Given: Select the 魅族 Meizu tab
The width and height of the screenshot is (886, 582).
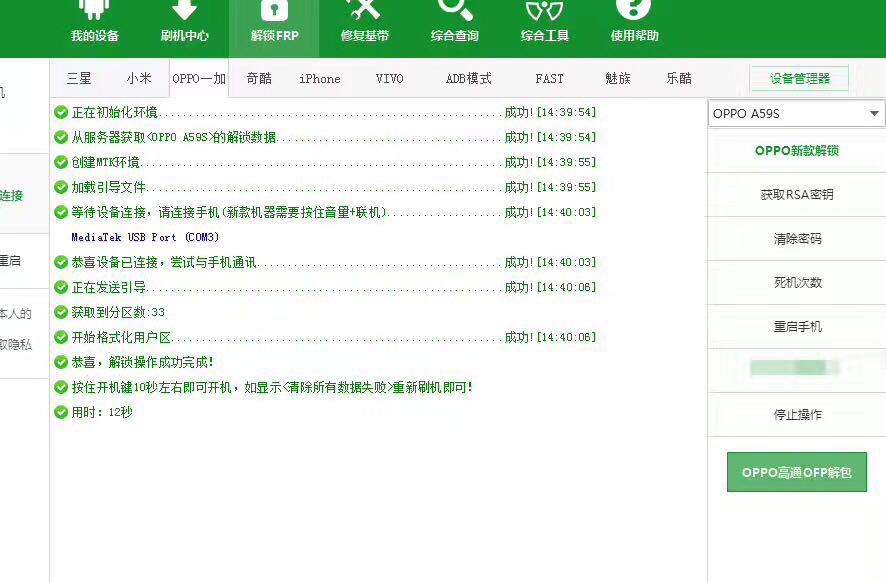Looking at the screenshot, I should [619, 78].
